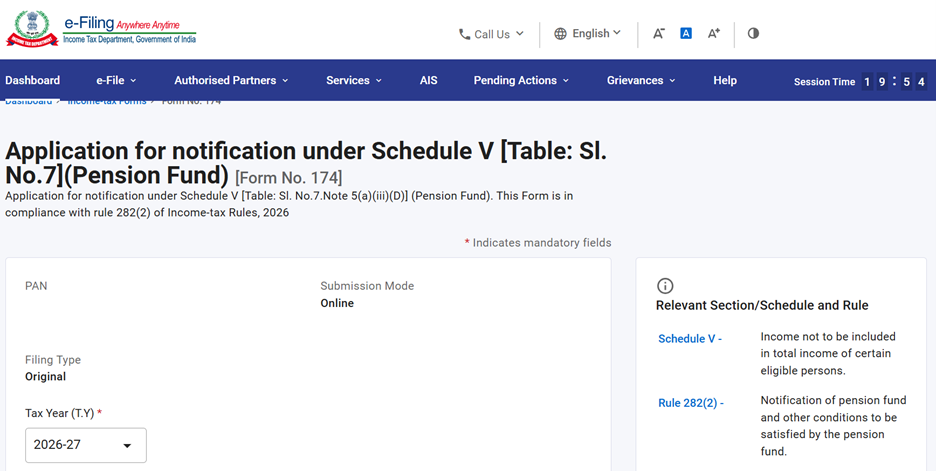Viewport: 936px width, 471px height.
Task: Open the Services dropdown menu
Action: [354, 80]
